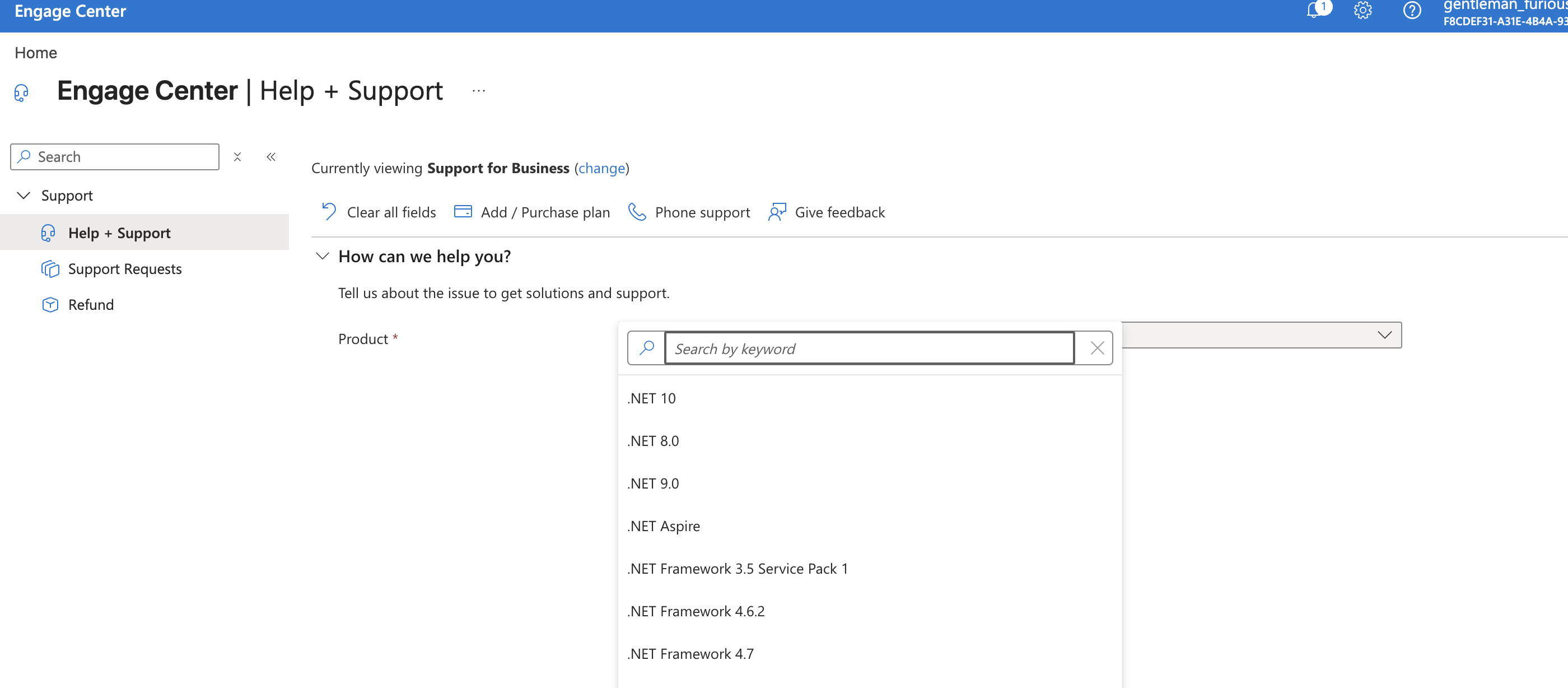Focus the sidebar Search box
1568x688 pixels.
(x=115, y=157)
